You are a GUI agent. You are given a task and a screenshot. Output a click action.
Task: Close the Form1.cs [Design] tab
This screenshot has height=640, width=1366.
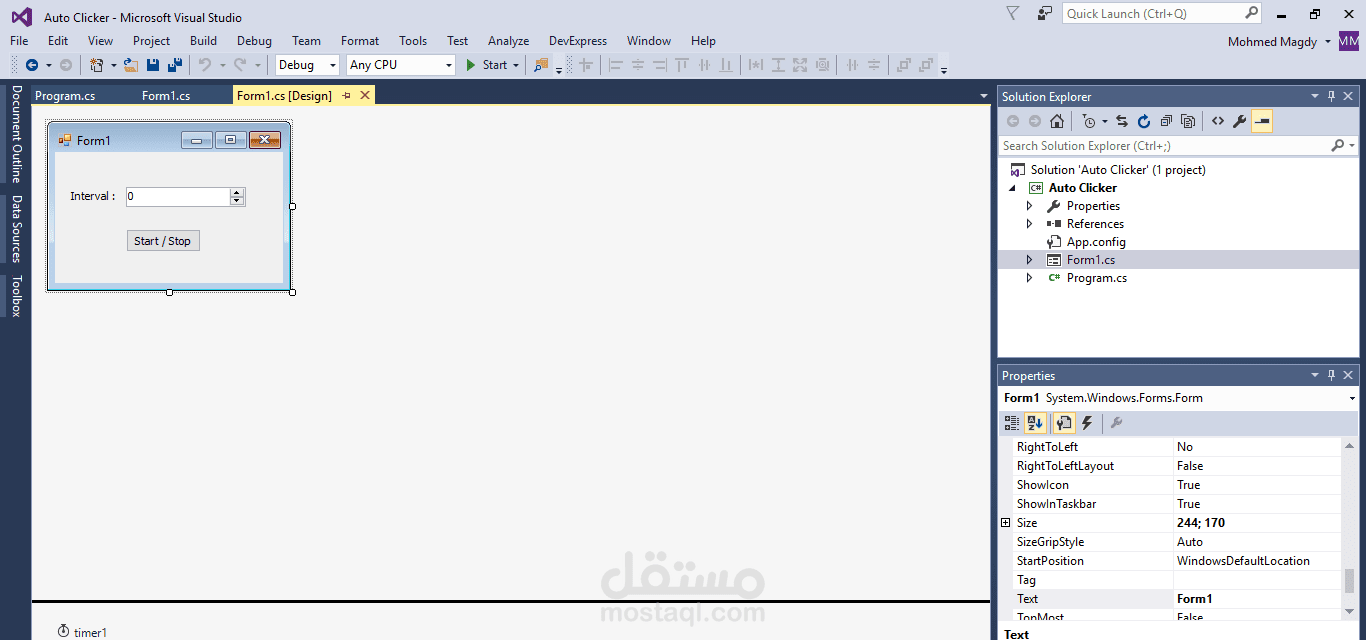coord(365,95)
